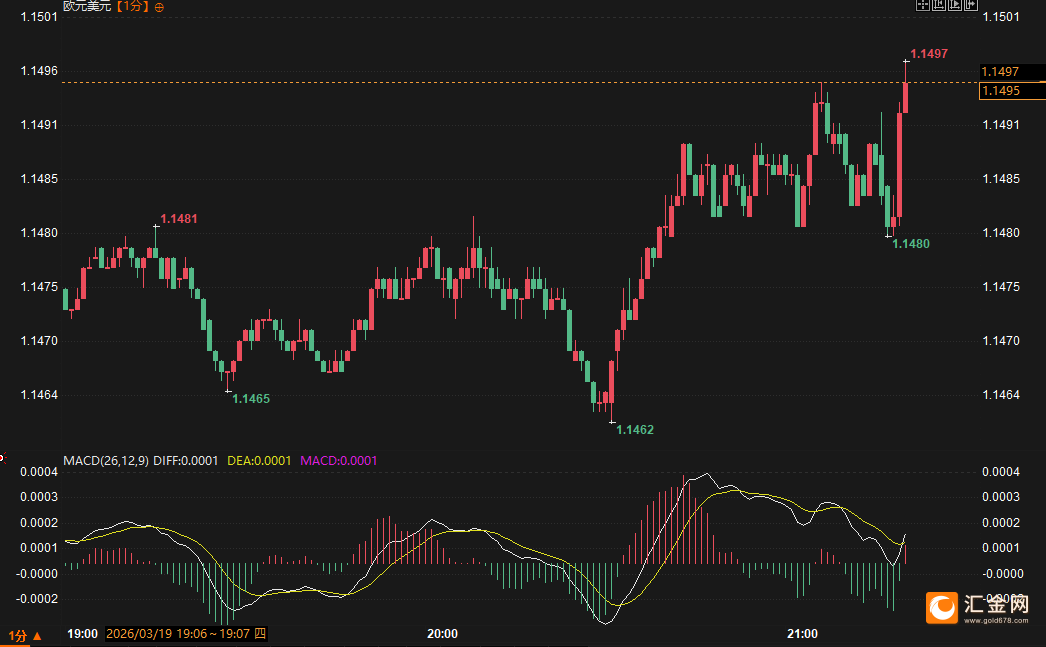Click the jump-to-chart-start icon
Screen dimensions: 1046x647
(939, 5)
